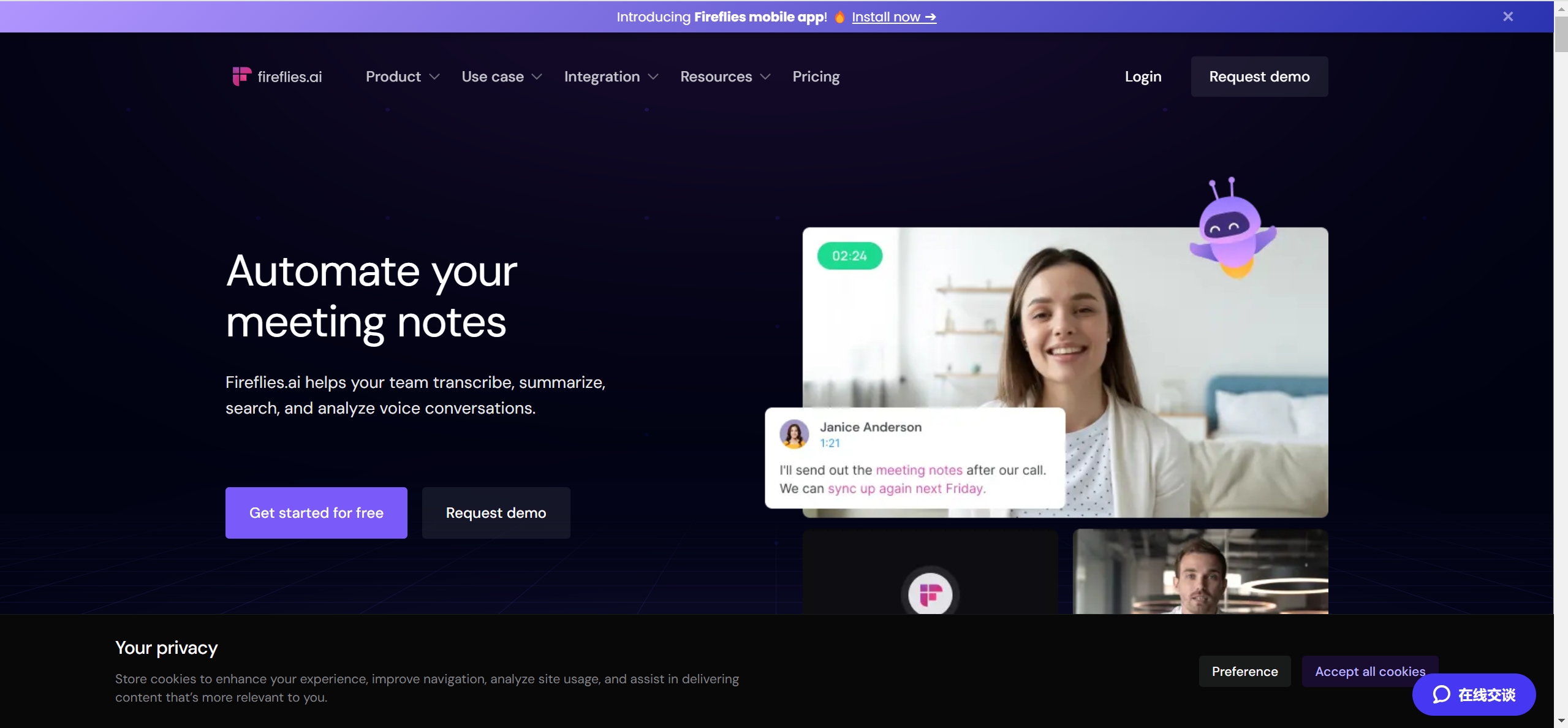
Task: Follow the Install now link
Action: pyautogui.click(x=894, y=17)
